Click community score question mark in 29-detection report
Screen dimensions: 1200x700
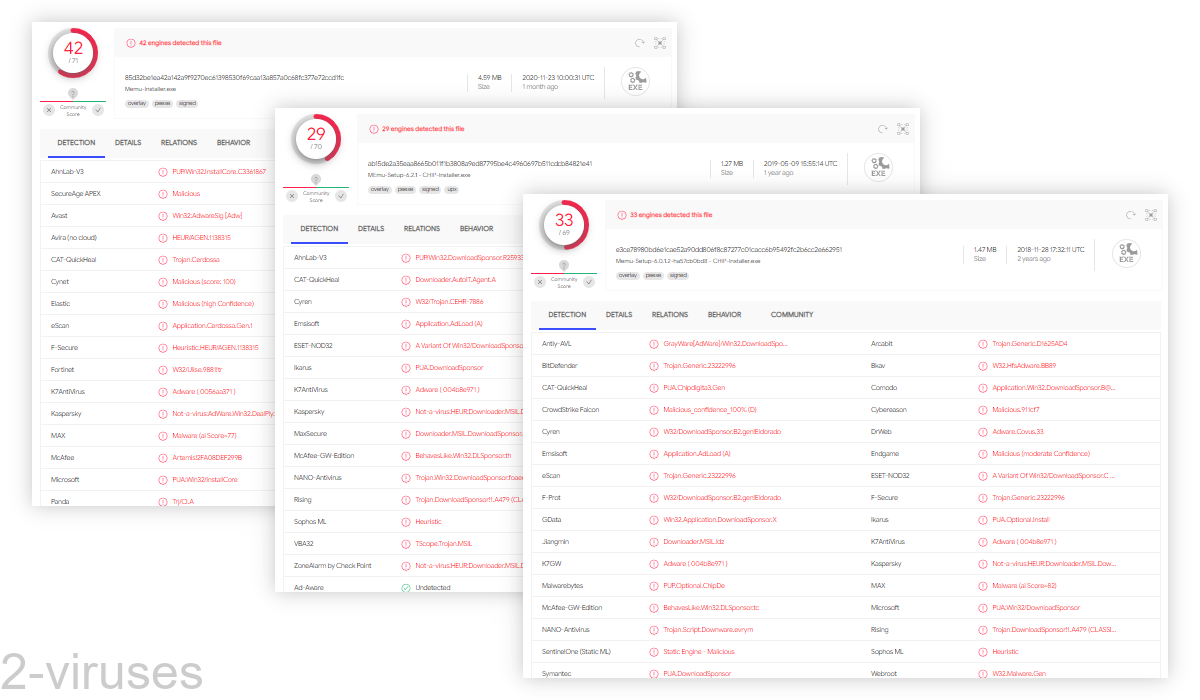316,179
